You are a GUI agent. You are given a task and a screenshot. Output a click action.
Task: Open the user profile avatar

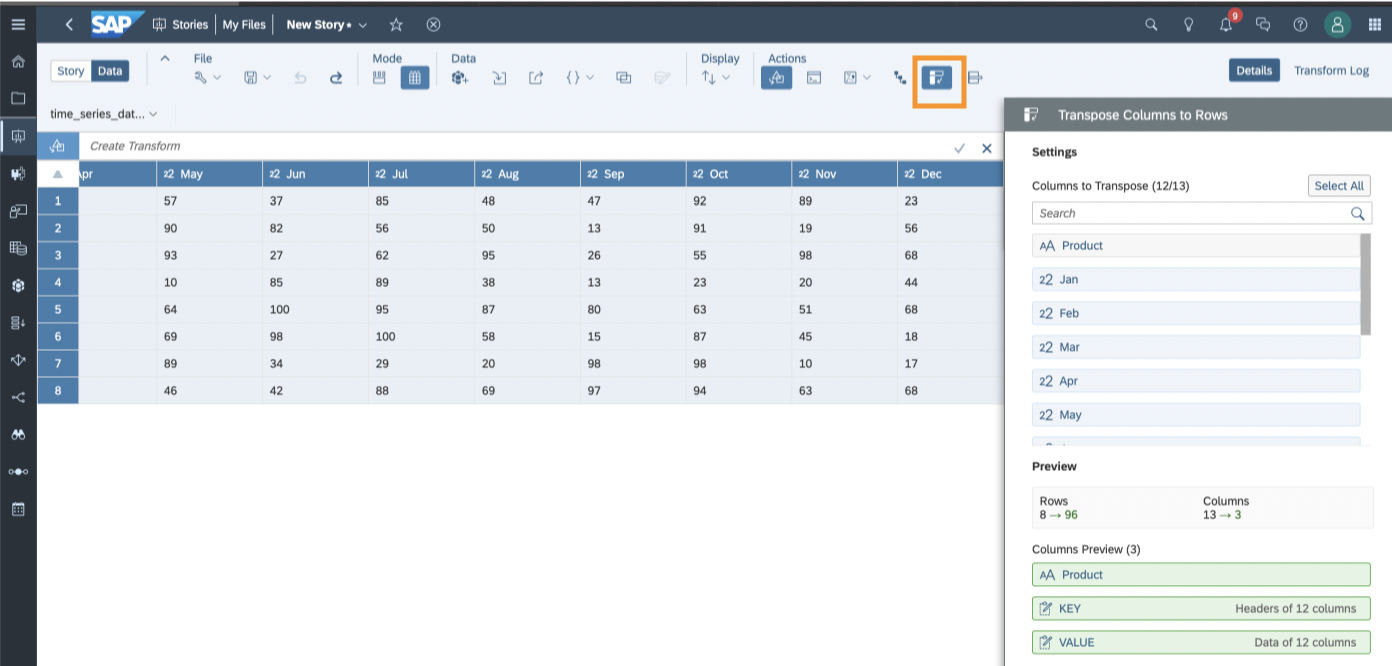(x=1337, y=25)
